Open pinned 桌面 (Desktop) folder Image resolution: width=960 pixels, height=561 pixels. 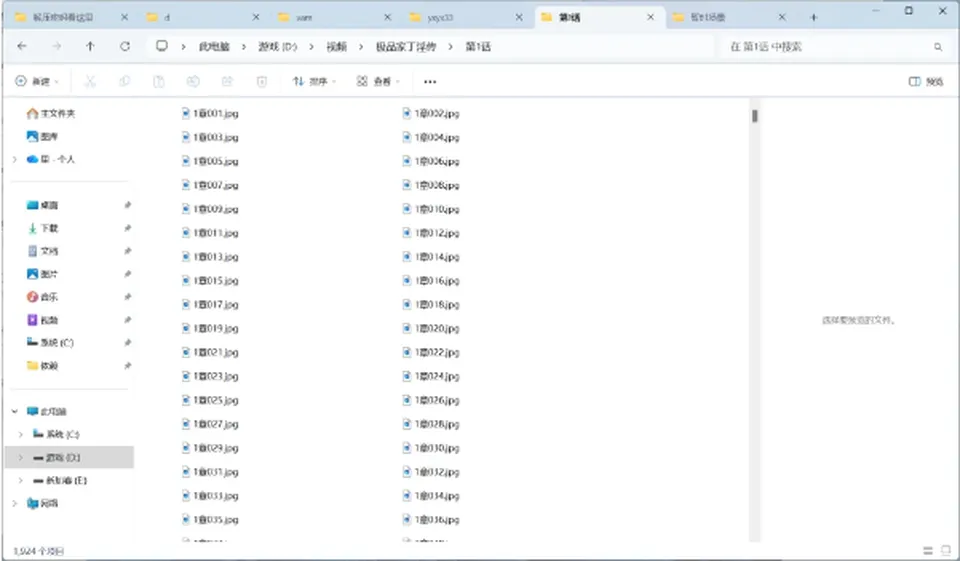point(42,205)
